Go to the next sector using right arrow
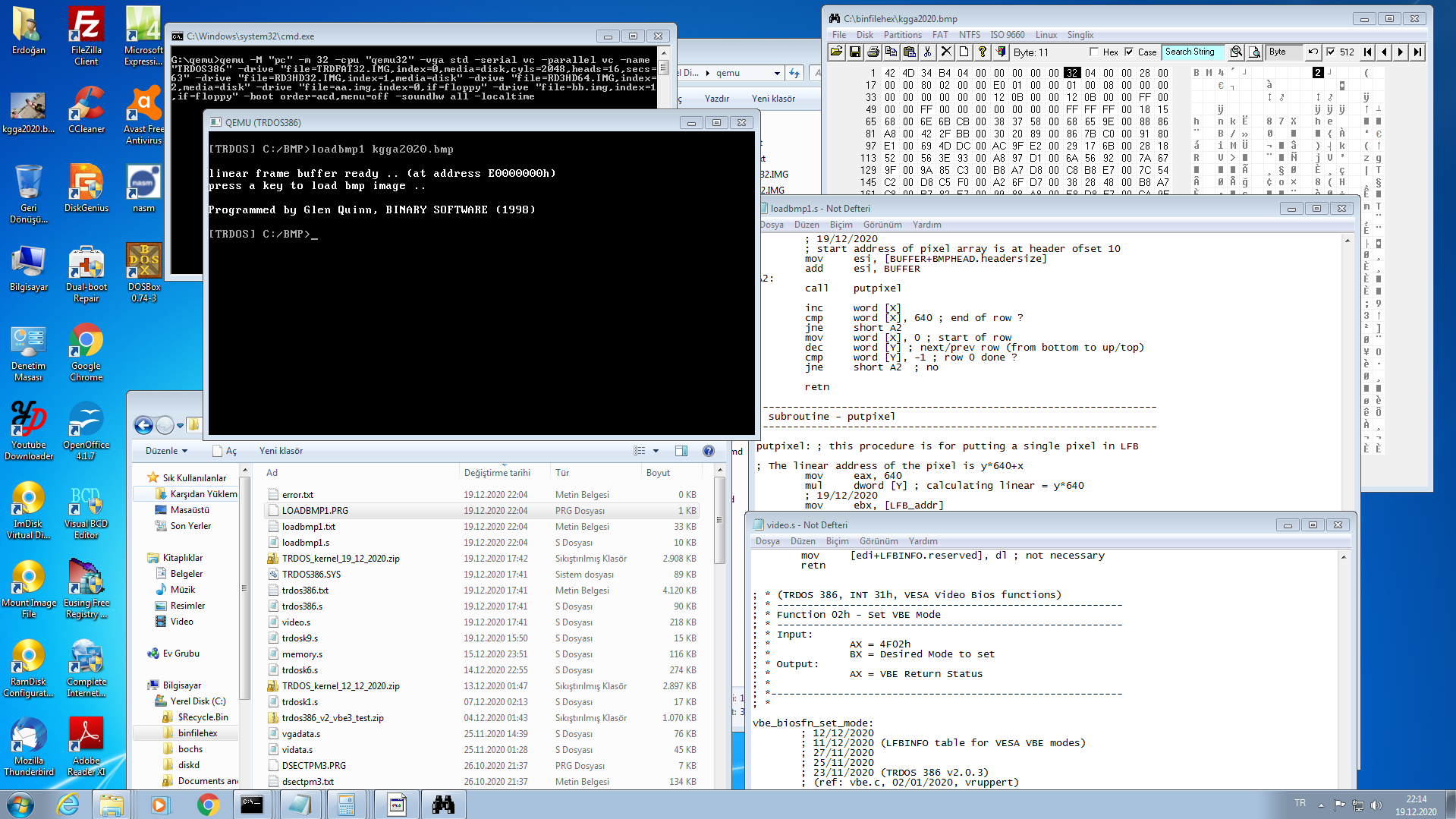 tap(1401, 52)
